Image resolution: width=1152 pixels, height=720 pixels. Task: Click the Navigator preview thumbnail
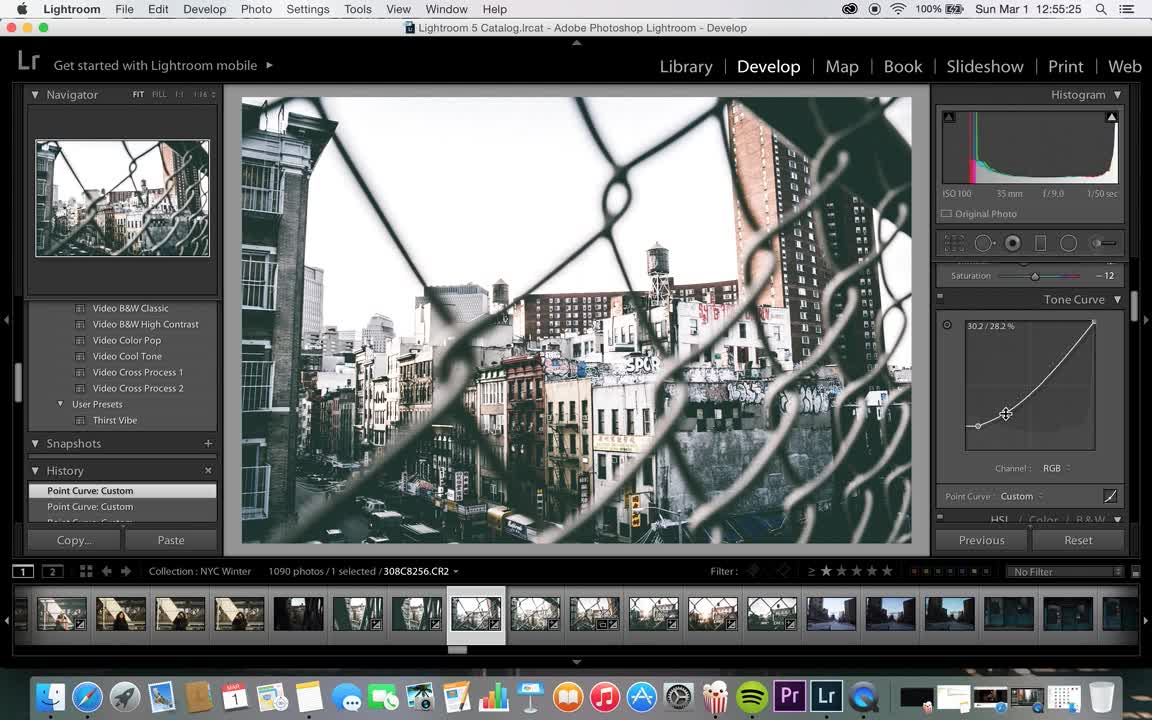(x=122, y=198)
